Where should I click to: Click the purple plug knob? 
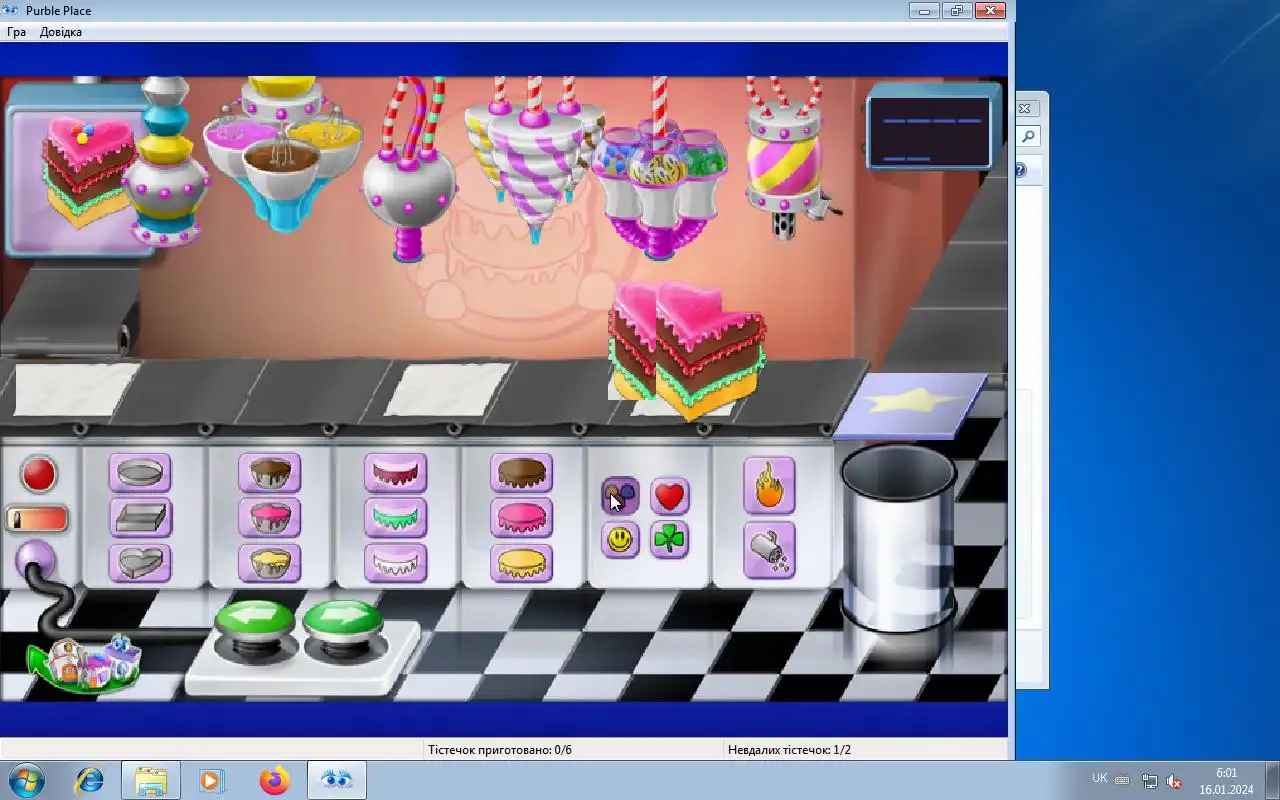tap(37, 560)
